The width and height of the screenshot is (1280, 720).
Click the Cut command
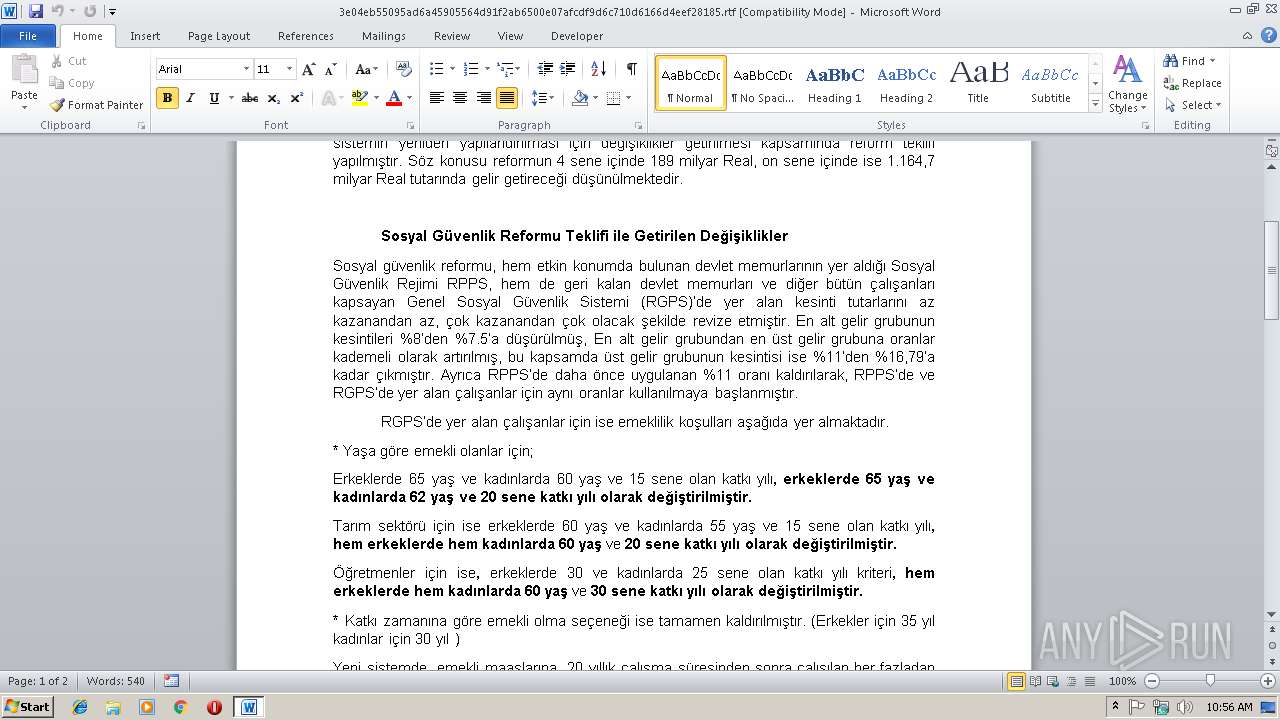coord(68,61)
